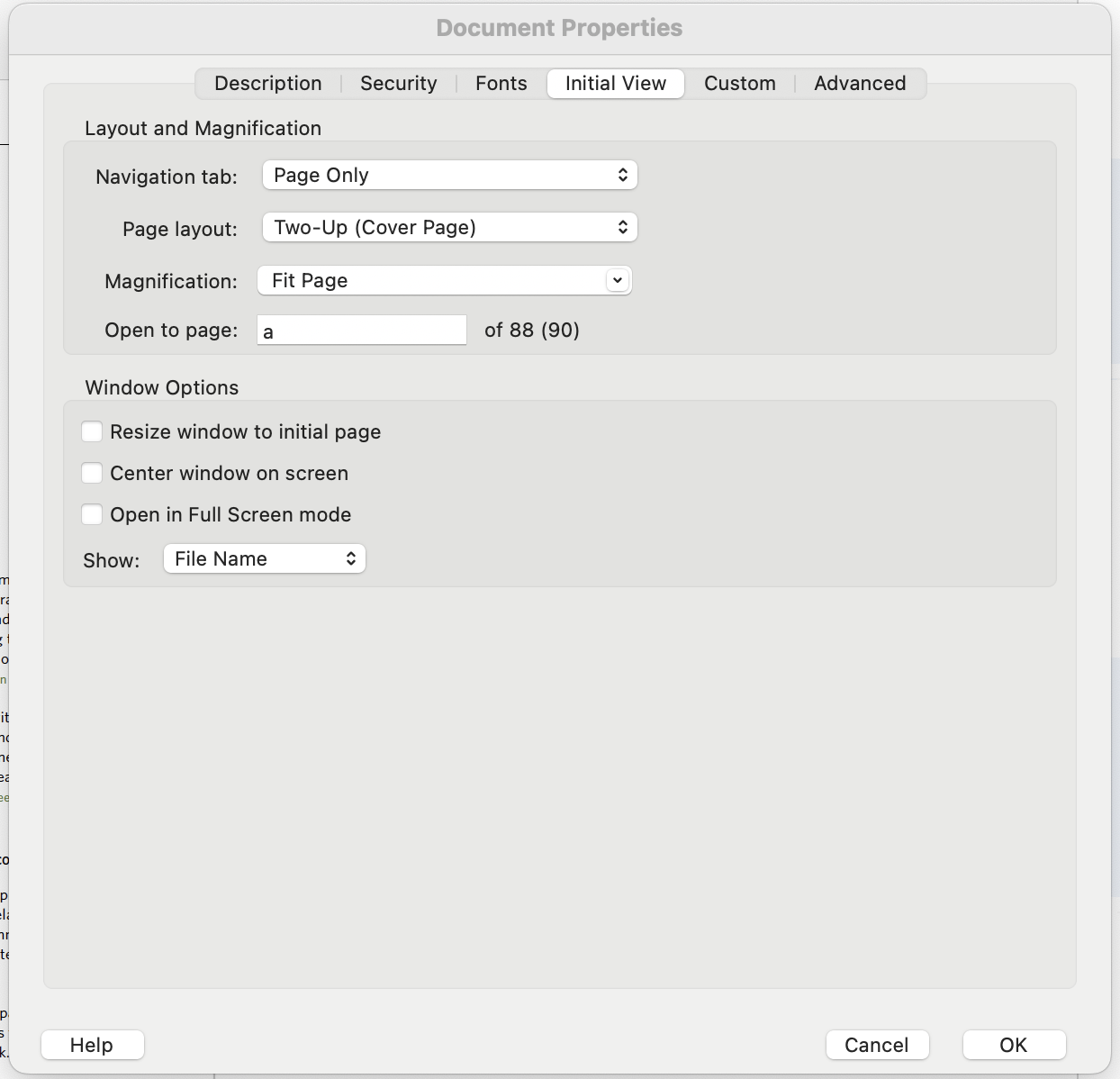Click the 'of 88 (90)' page count text

[x=532, y=330]
